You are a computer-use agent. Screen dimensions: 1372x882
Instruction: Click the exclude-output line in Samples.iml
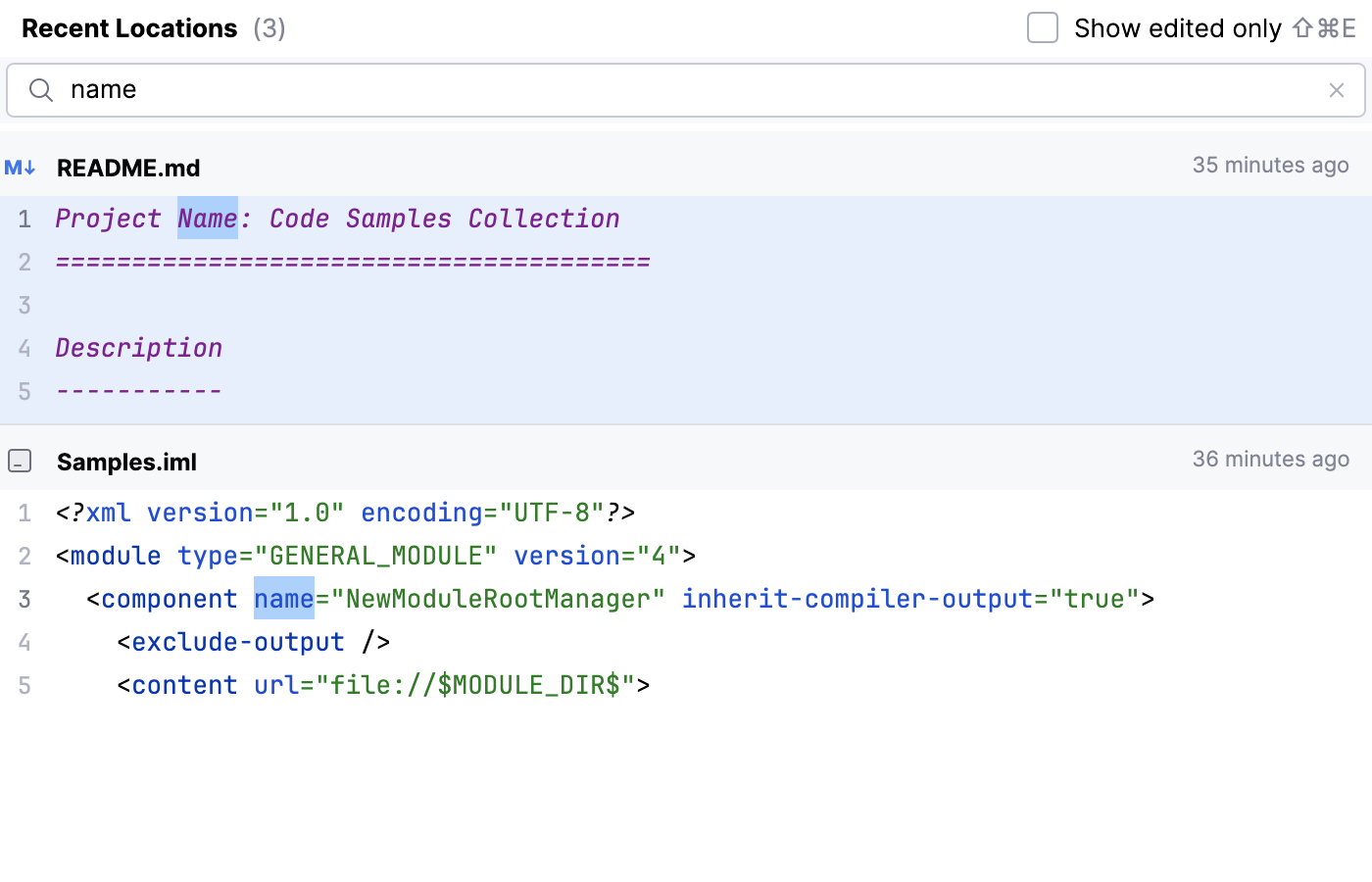253,642
